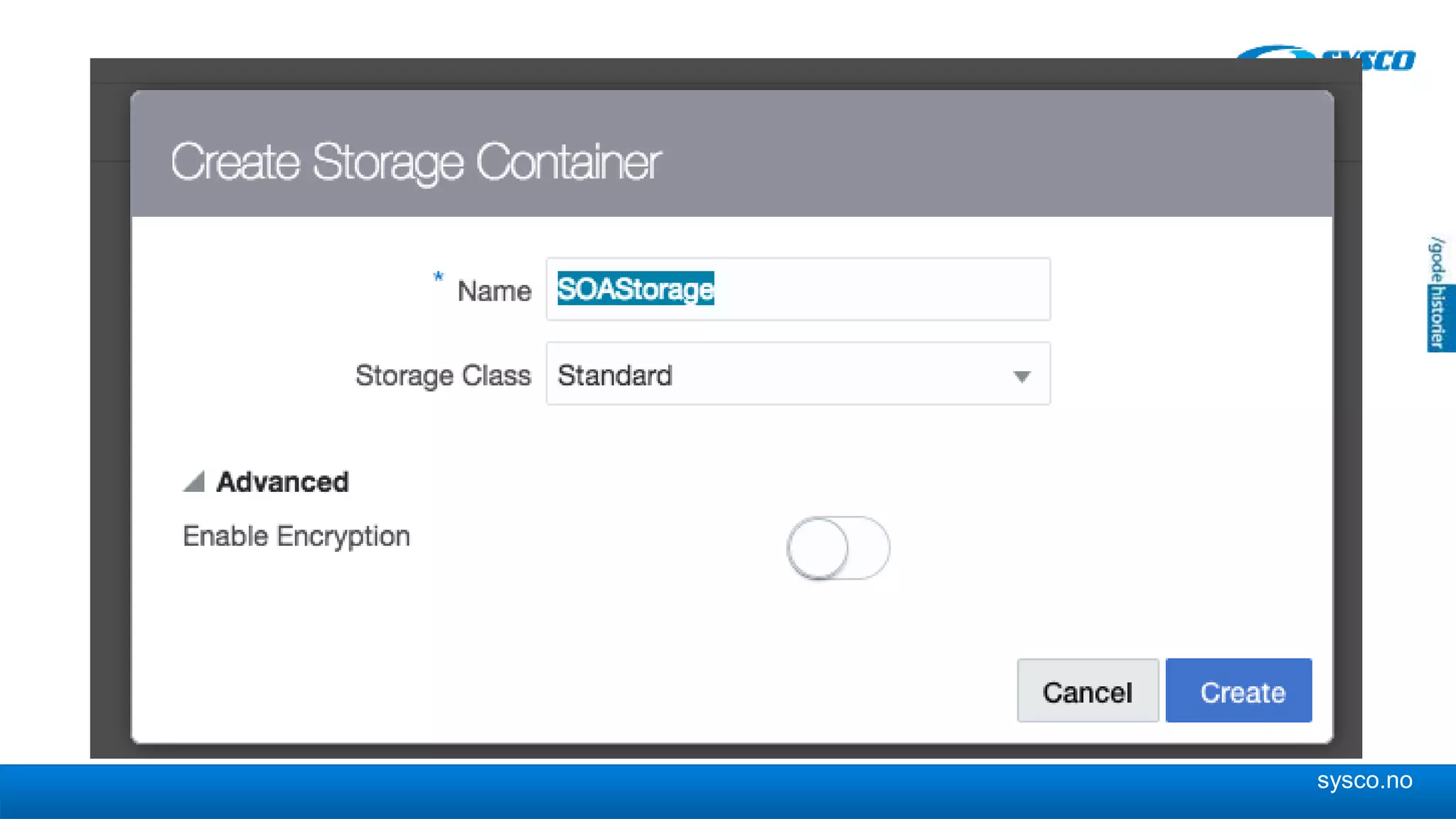The height and width of the screenshot is (819, 1456).
Task: Click the Storage Class dropdown arrow
Action: pyautogui.click(x=1022, y=376)
